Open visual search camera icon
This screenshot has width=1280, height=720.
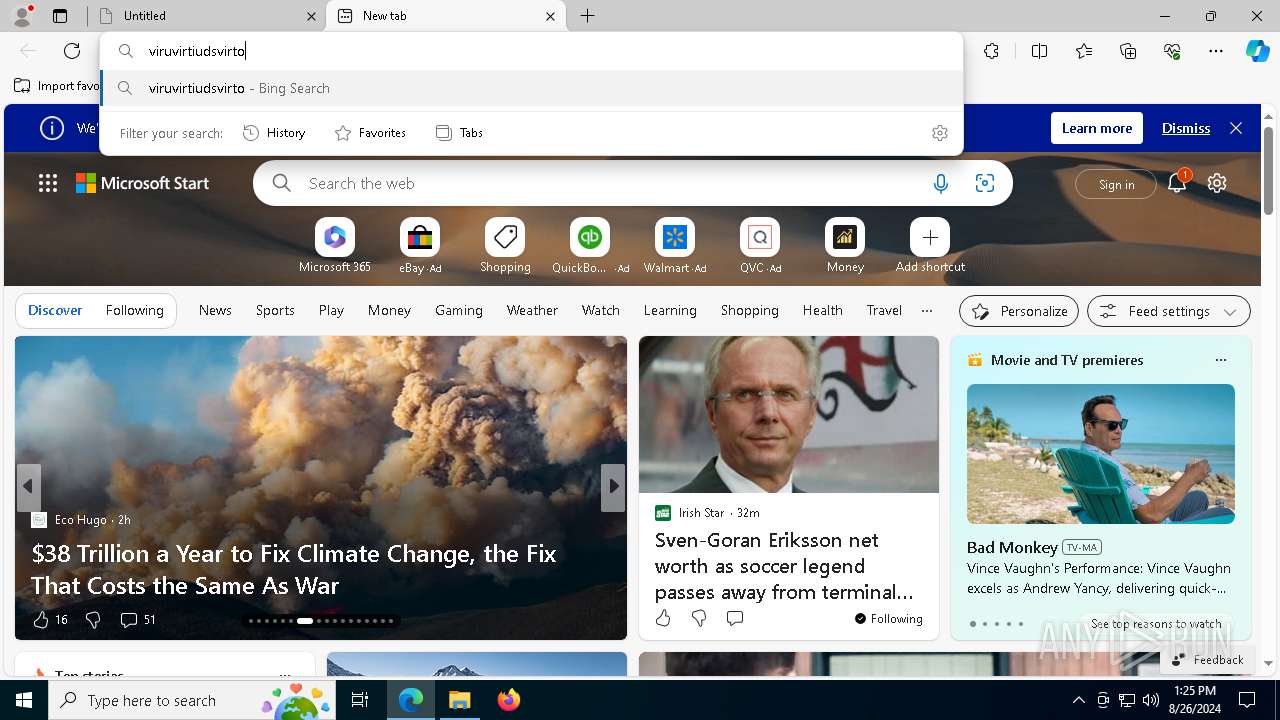[x=985, y=183]
